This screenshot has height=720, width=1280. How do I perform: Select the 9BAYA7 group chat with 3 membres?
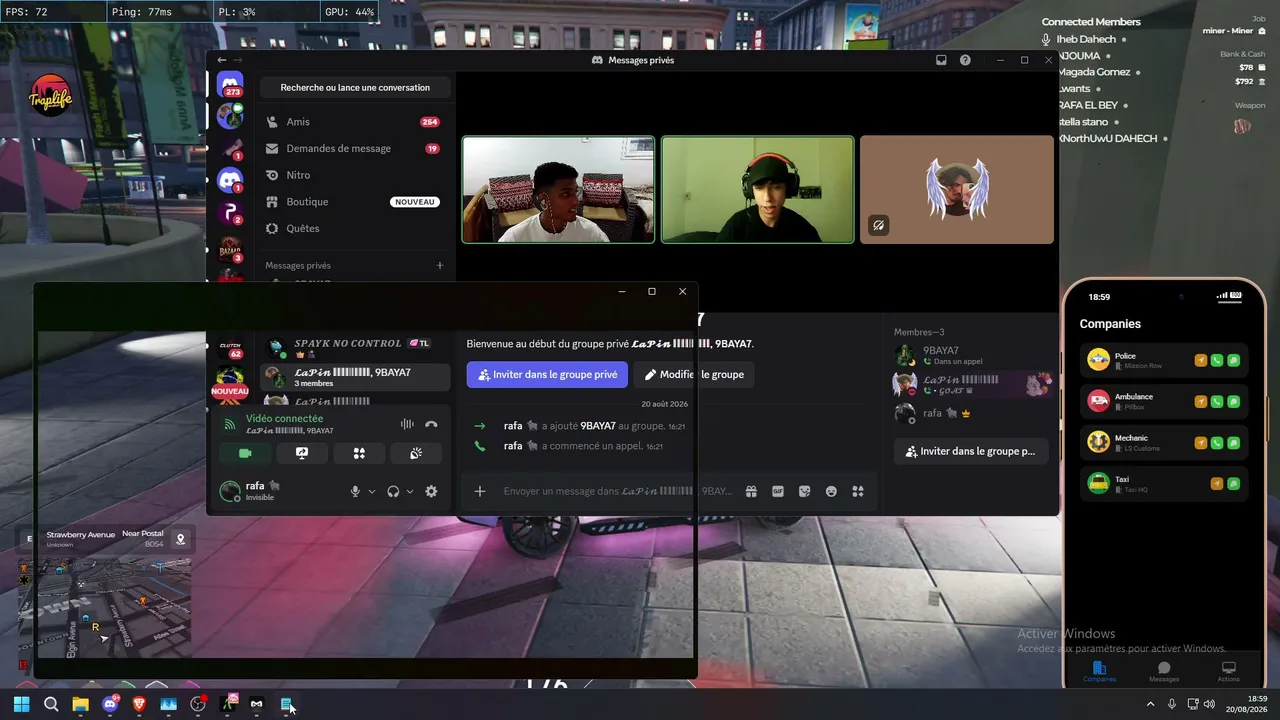[355, 377]
